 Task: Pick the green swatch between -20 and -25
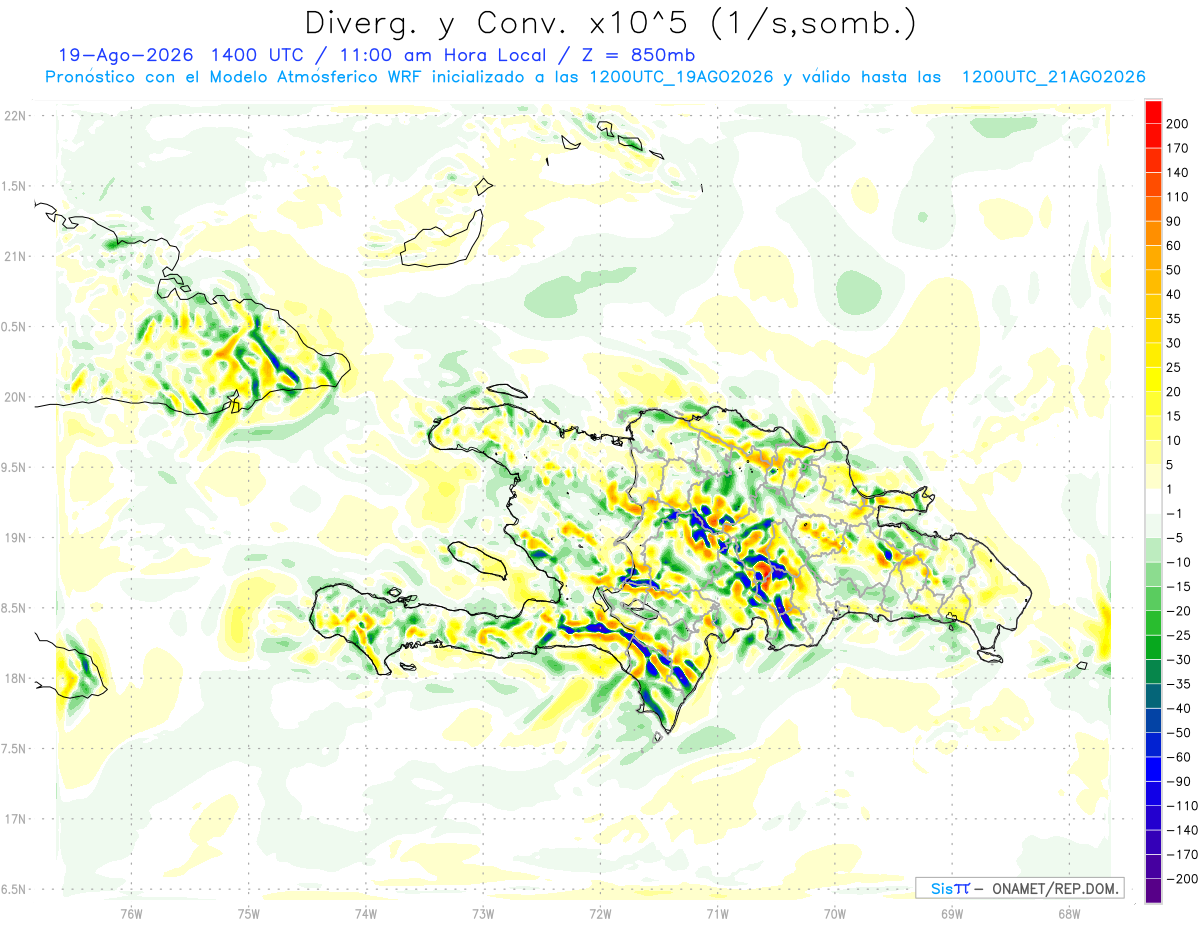click(1153, 623)
